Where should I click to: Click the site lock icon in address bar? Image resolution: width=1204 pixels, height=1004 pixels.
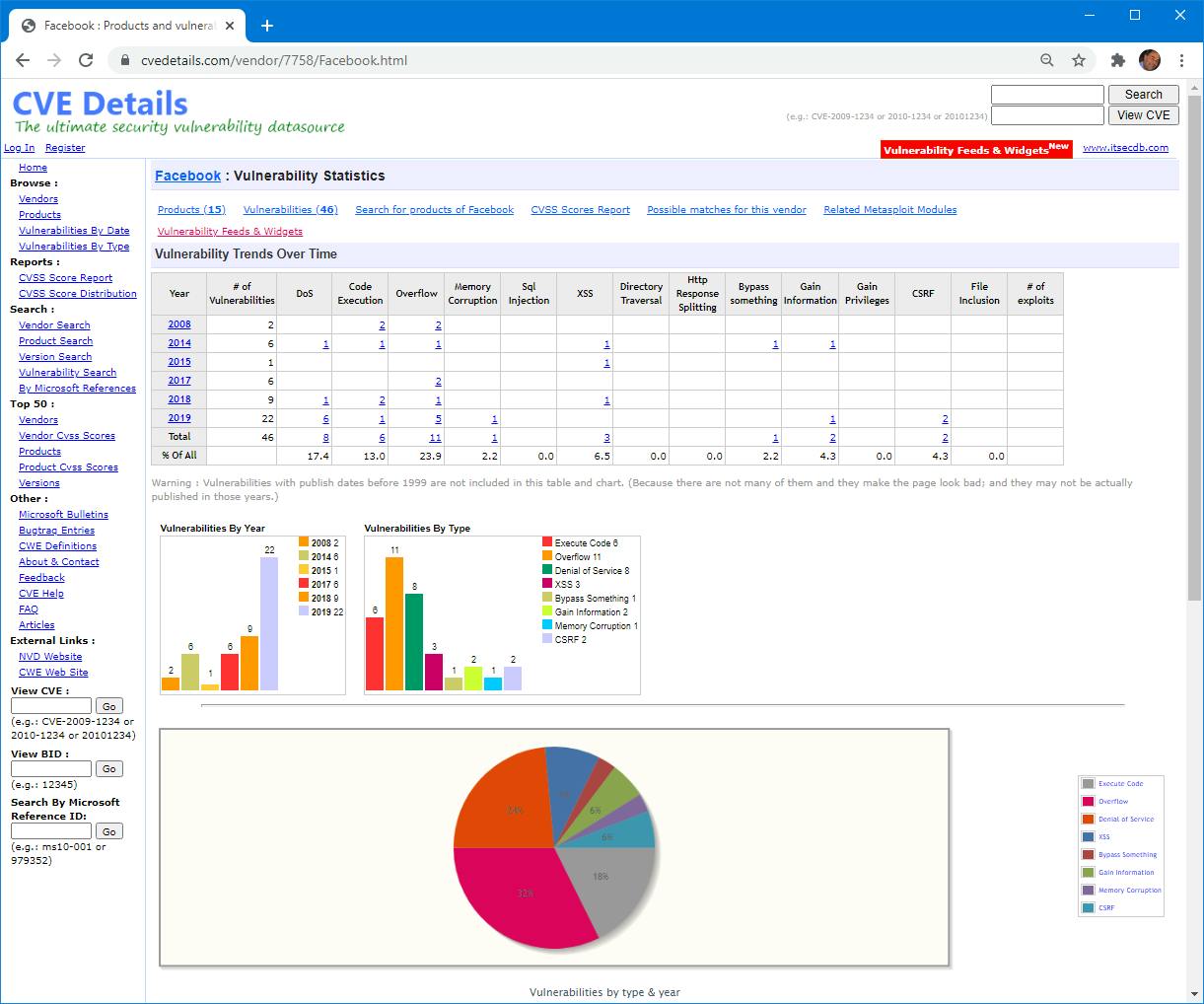[x=125, y=60]
